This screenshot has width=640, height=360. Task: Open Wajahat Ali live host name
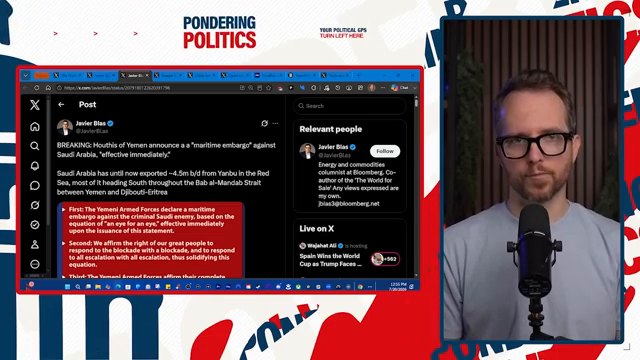pyautogui.click(x=322, y=246)
